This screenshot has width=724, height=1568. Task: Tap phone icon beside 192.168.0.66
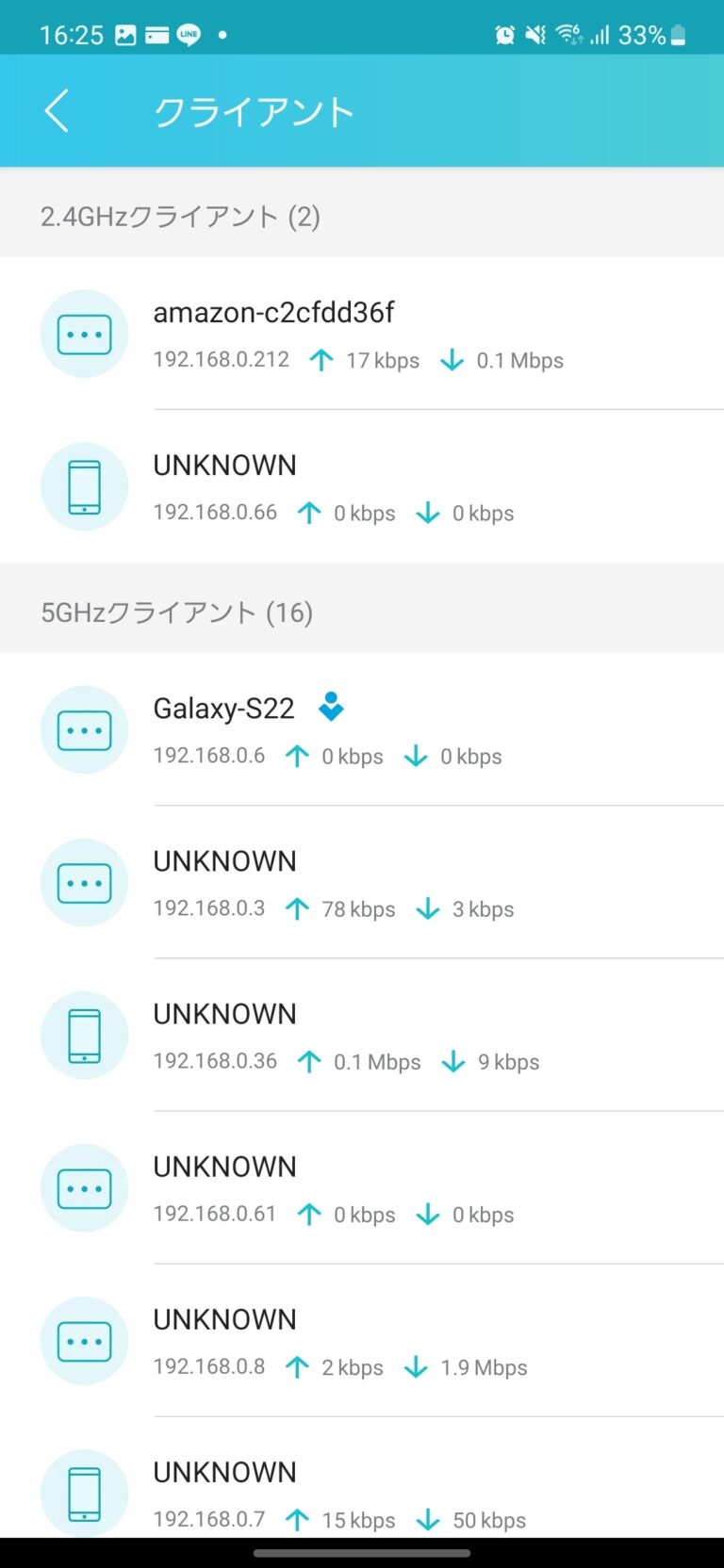tap(85, 487)
